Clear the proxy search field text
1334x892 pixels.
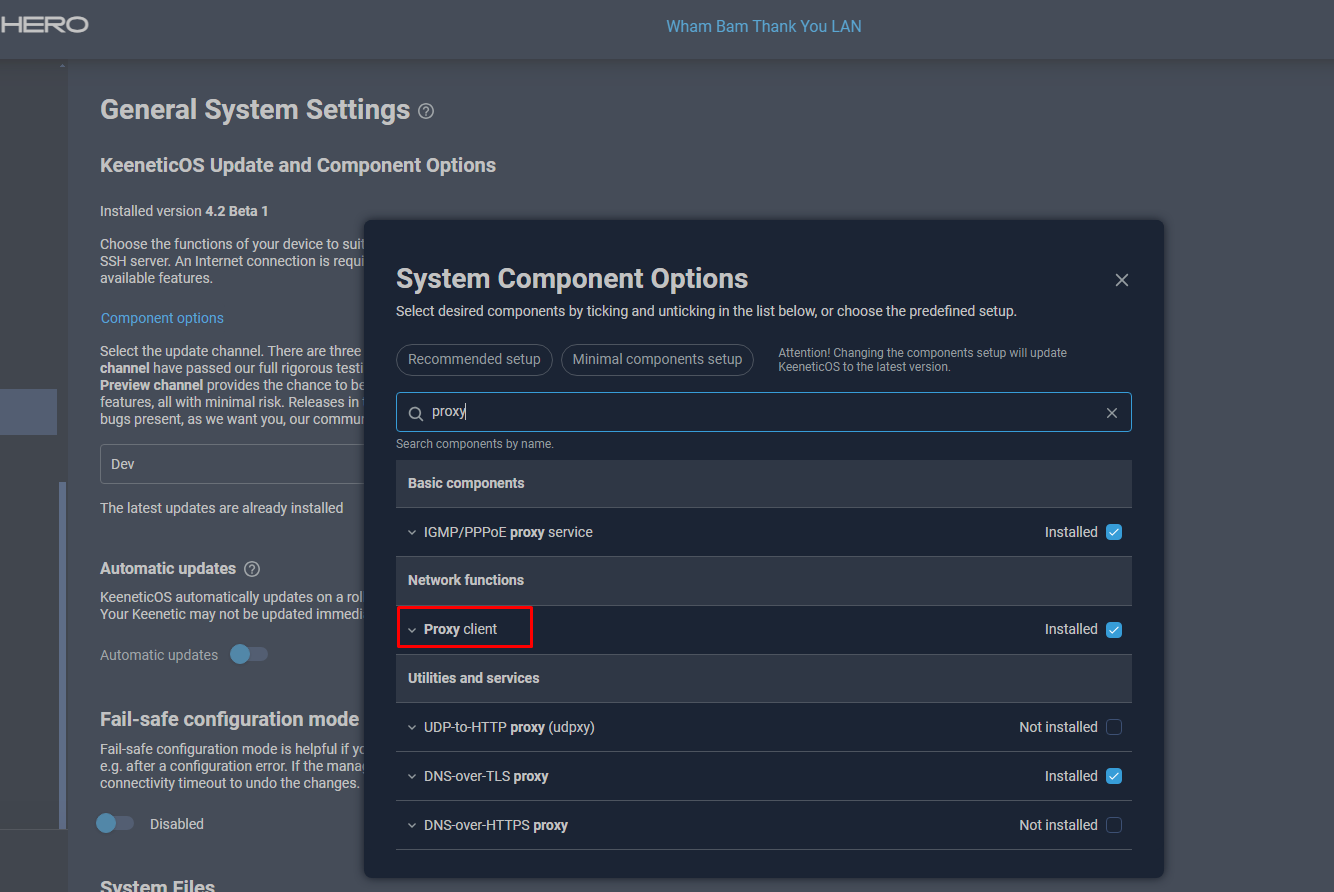pyautogui.click(x=1111, y=413)
